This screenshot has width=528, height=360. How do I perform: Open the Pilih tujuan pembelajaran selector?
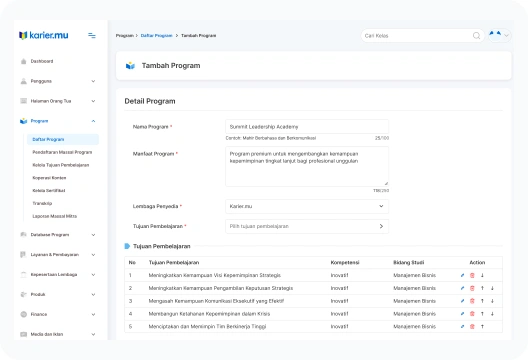click(x=307, y=226)
